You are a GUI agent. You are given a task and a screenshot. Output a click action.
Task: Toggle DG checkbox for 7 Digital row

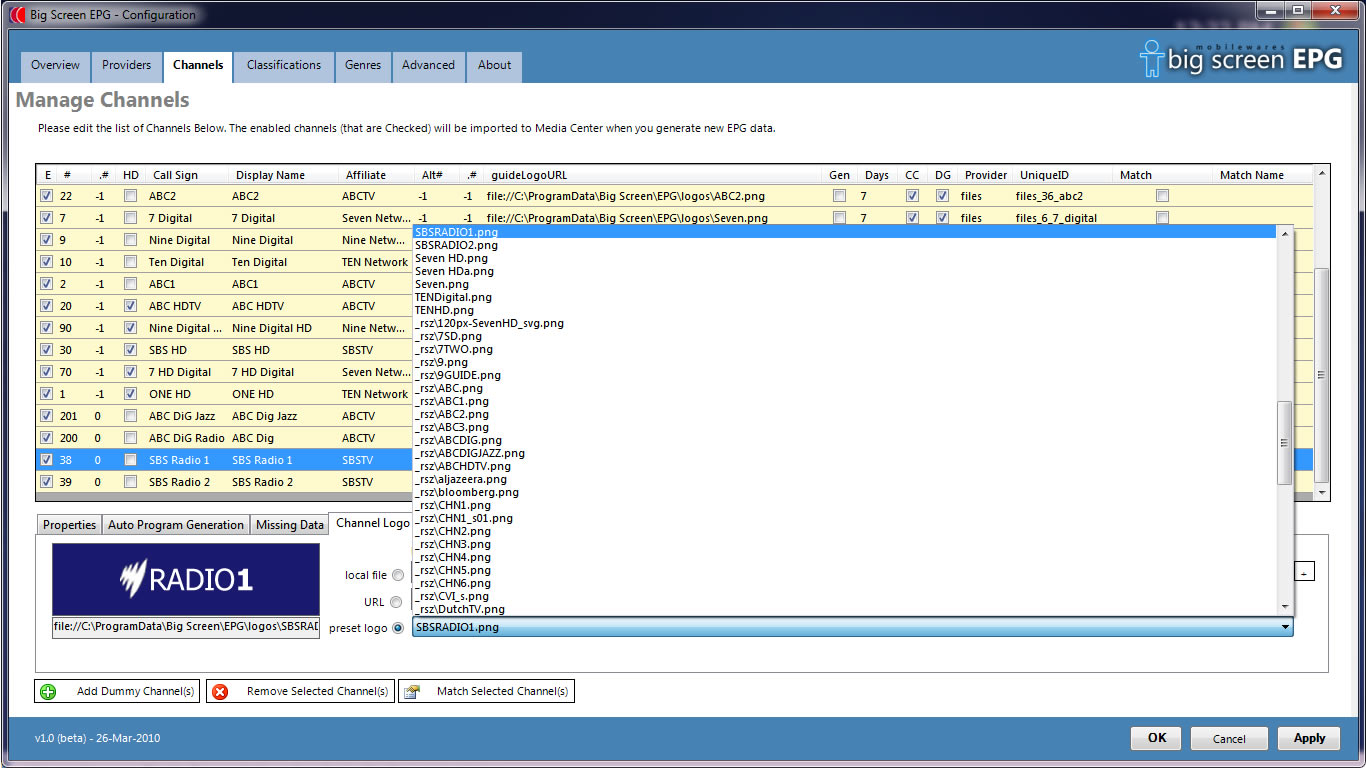tap(942, 218)
